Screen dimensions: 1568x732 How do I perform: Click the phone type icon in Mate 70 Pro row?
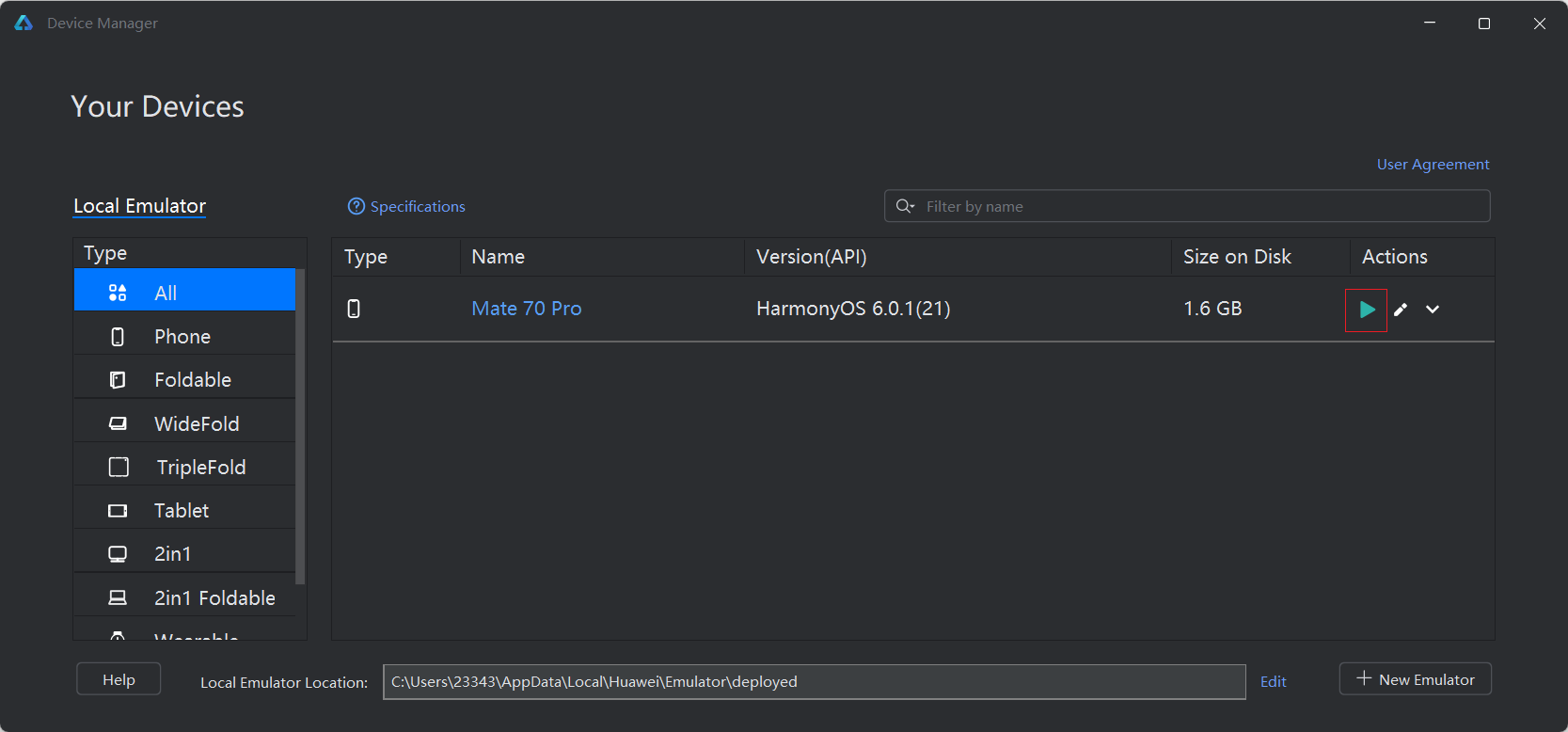[354, 309]
